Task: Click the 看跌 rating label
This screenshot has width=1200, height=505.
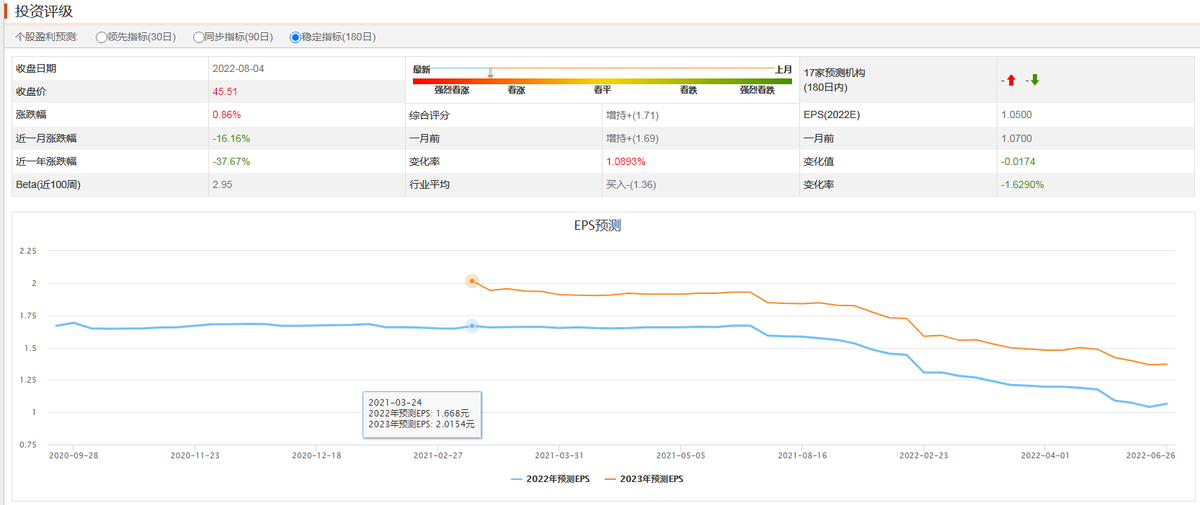Action: click(x=688, y=91)
